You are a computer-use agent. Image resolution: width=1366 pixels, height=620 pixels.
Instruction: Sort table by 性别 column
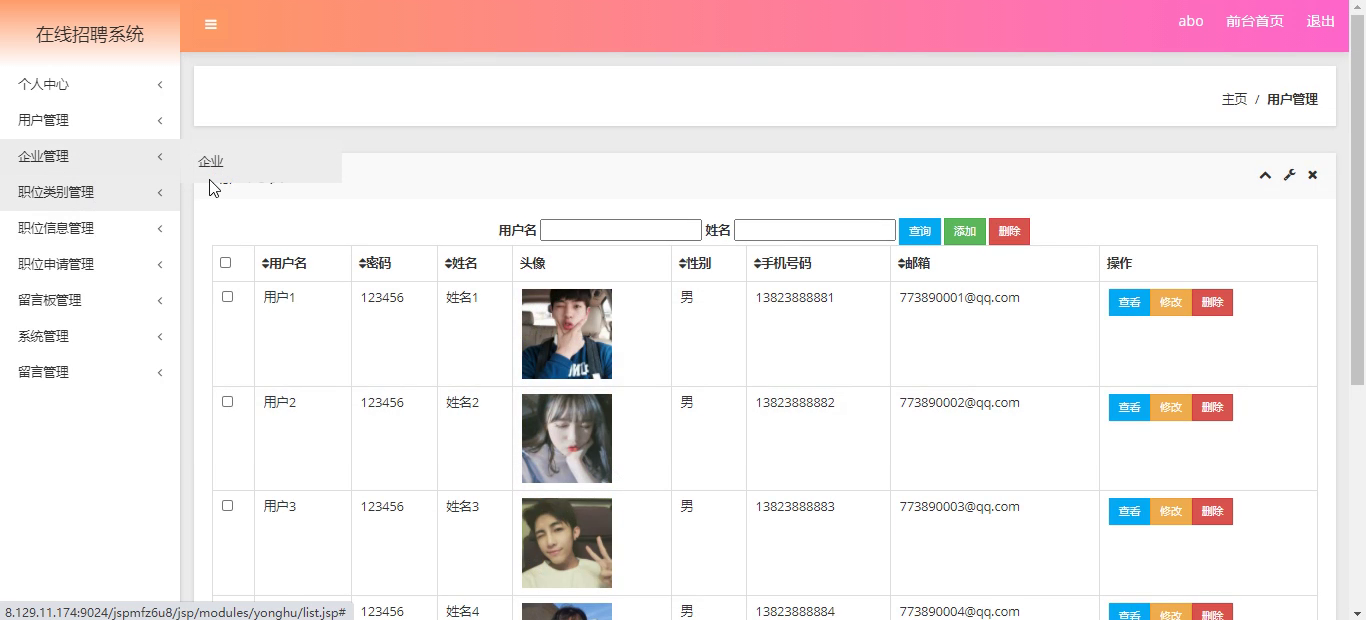[x=695, y=264]
